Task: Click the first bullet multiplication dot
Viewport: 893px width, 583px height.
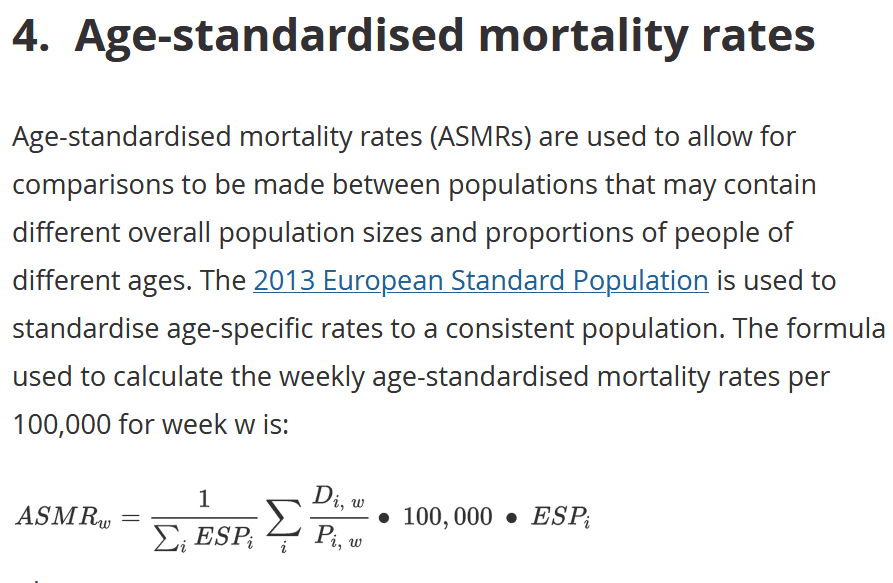Action: tap(384, 518)
